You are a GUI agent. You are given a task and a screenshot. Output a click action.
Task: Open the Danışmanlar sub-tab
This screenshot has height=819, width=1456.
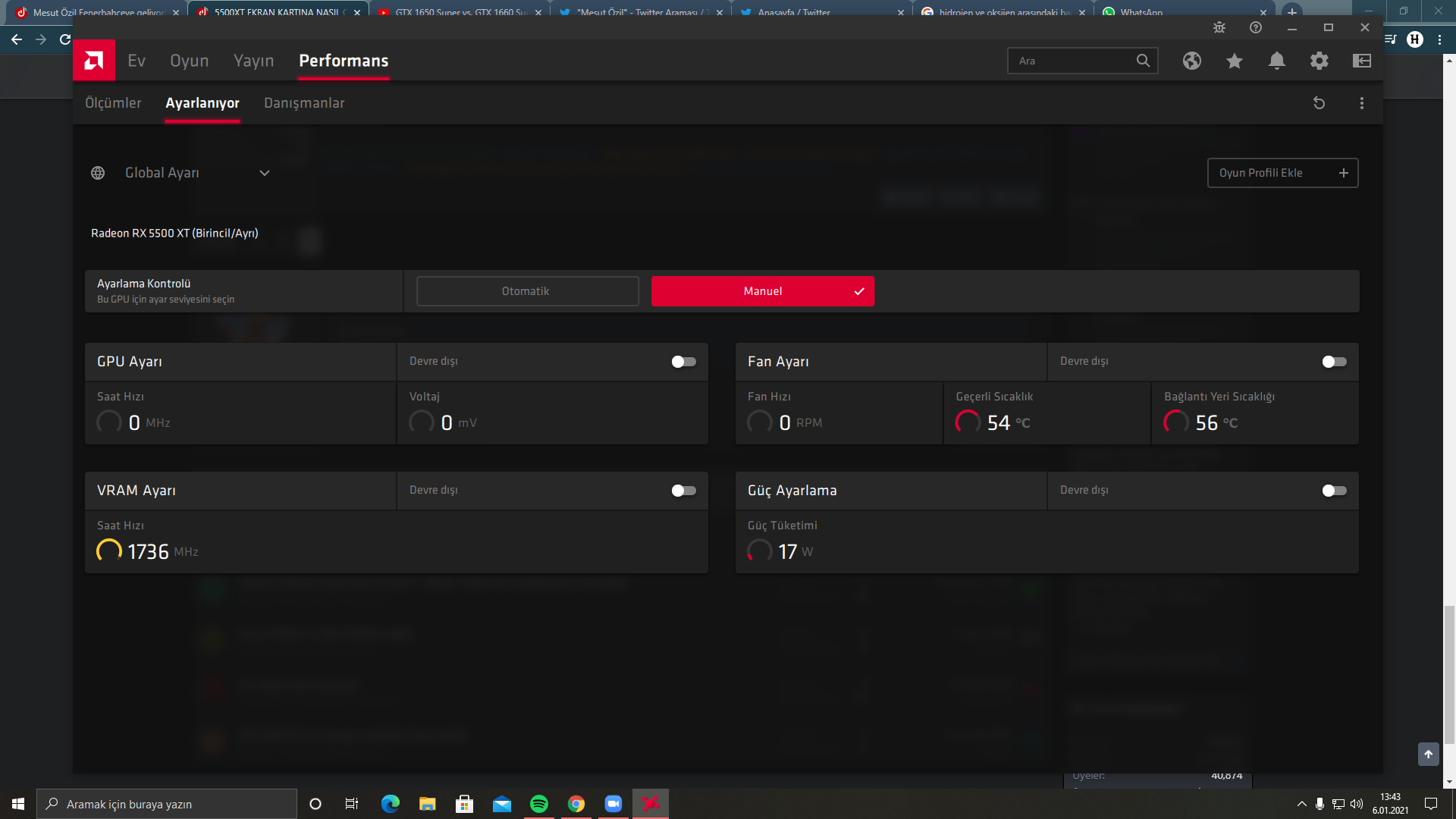click(304, 103)
